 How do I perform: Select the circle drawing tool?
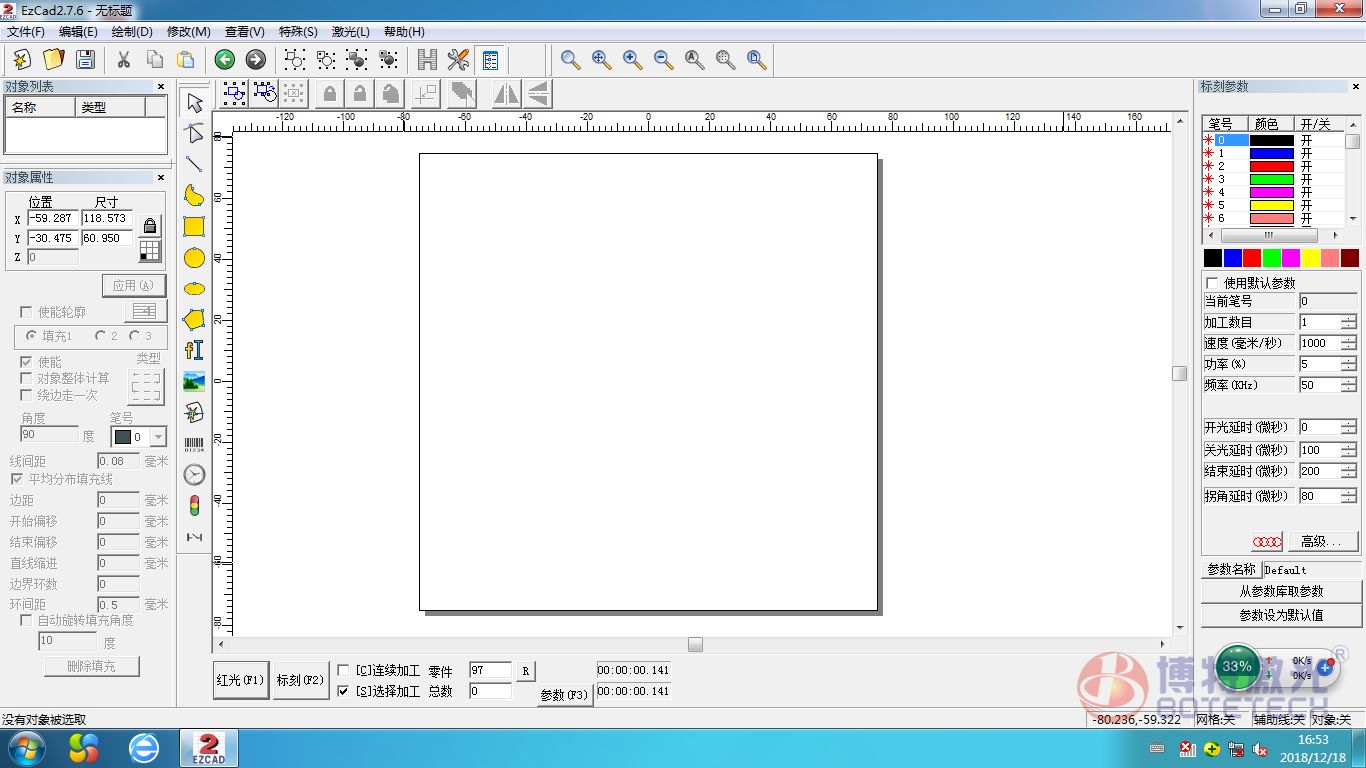(x=194, y=258)
